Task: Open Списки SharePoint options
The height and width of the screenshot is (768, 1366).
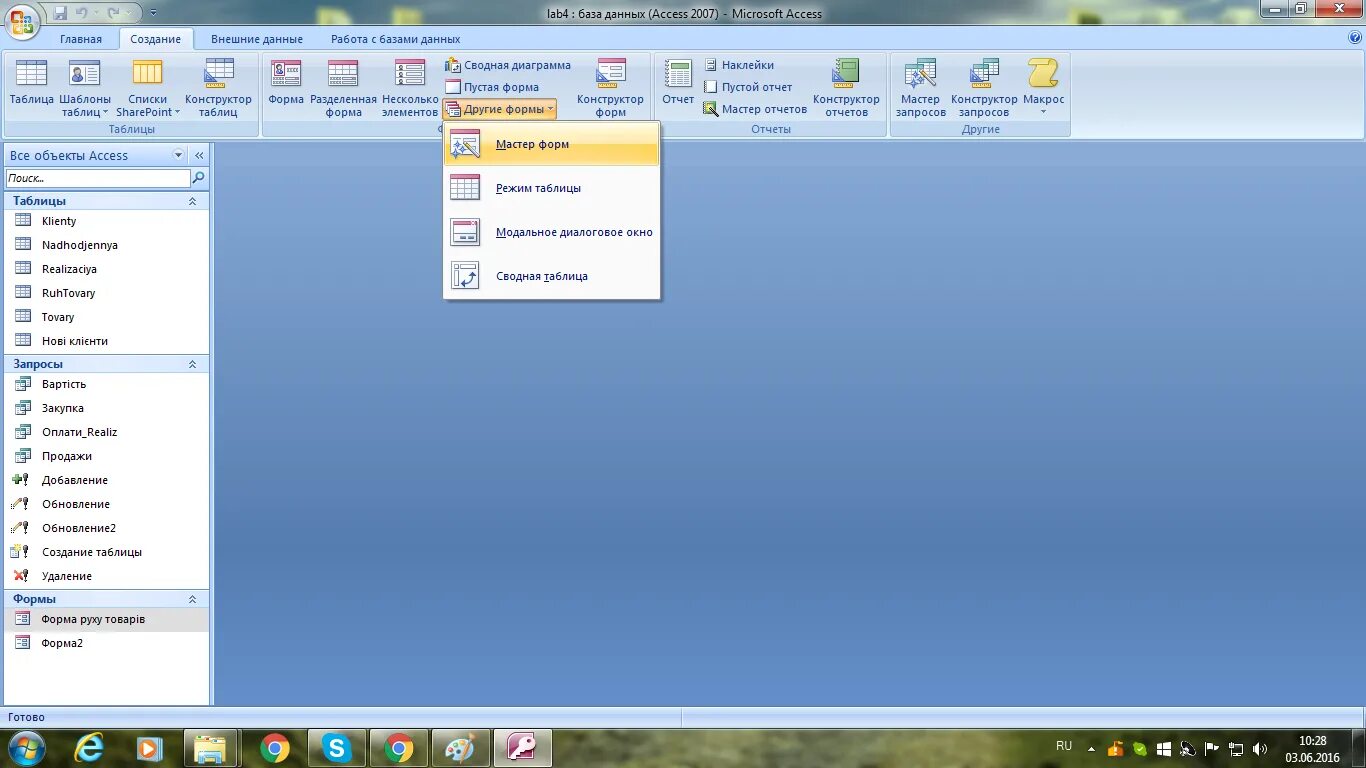Action: point(148,88)
